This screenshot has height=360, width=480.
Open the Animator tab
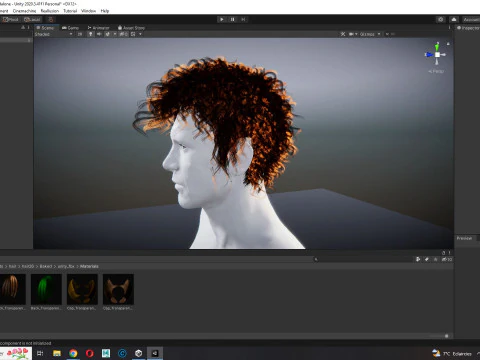point(98,28)
